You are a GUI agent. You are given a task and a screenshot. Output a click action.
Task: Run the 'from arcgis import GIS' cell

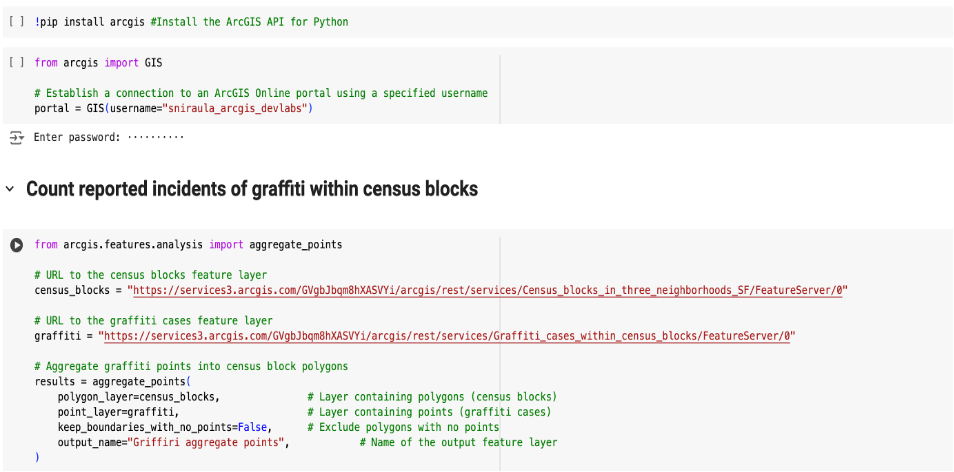coord(15,62)
